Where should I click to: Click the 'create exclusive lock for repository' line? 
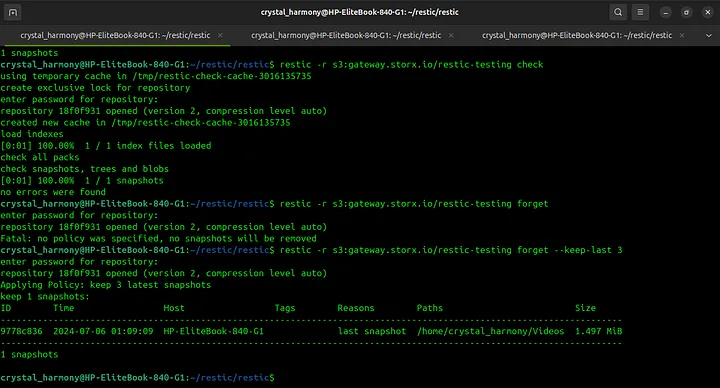[x=95, y=88]
